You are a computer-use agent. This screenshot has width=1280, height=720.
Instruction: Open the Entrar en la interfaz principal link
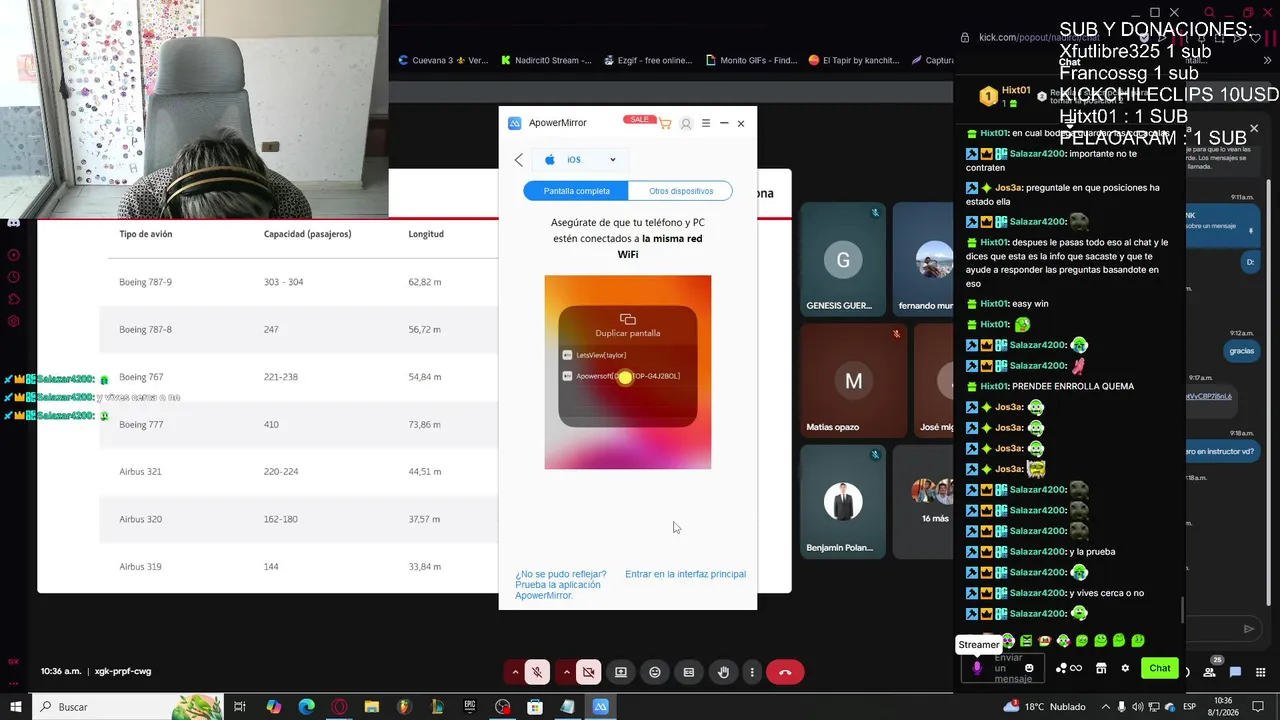point(685,574)
